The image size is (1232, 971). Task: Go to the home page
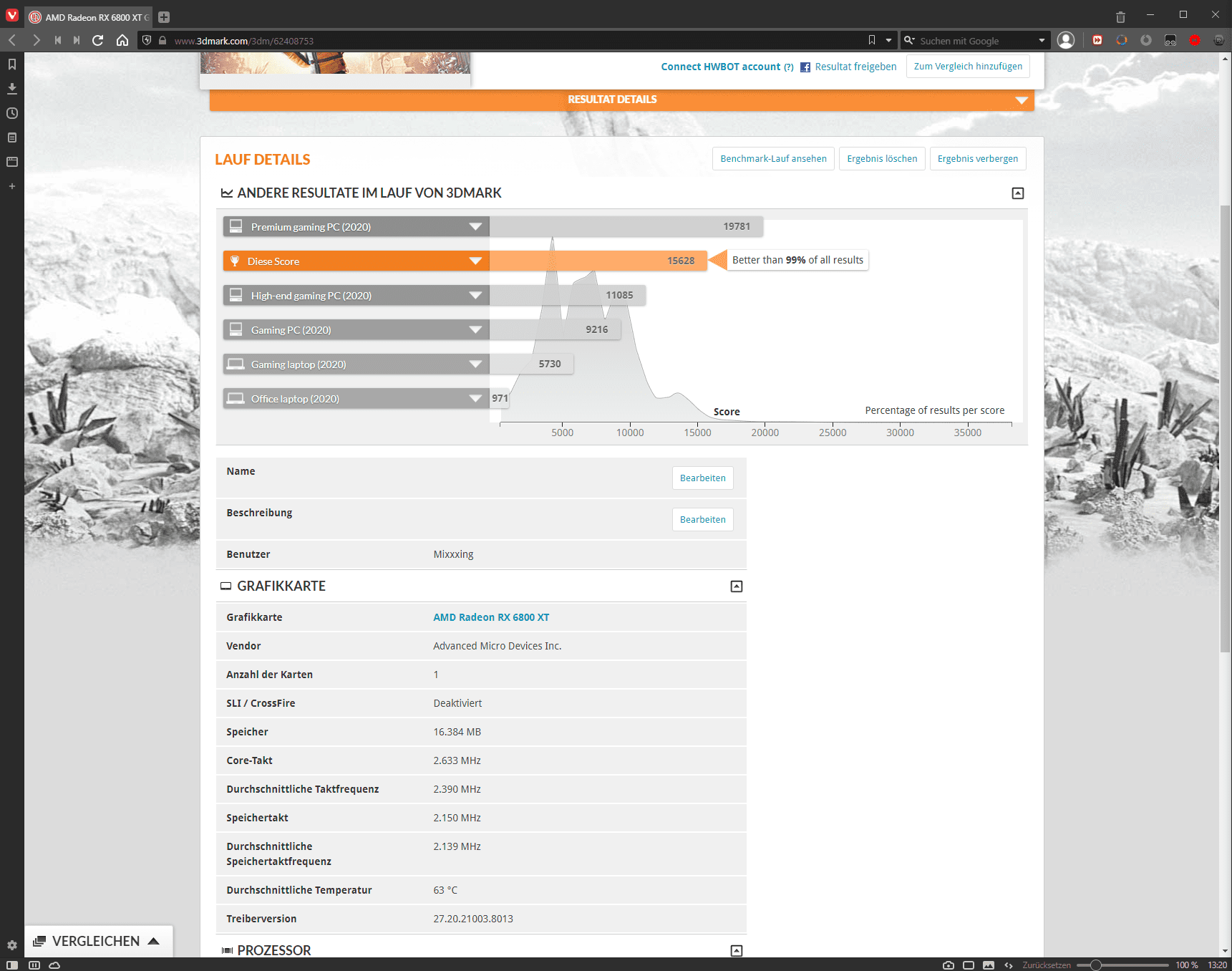pyautogui.click(x=122, y=40)
